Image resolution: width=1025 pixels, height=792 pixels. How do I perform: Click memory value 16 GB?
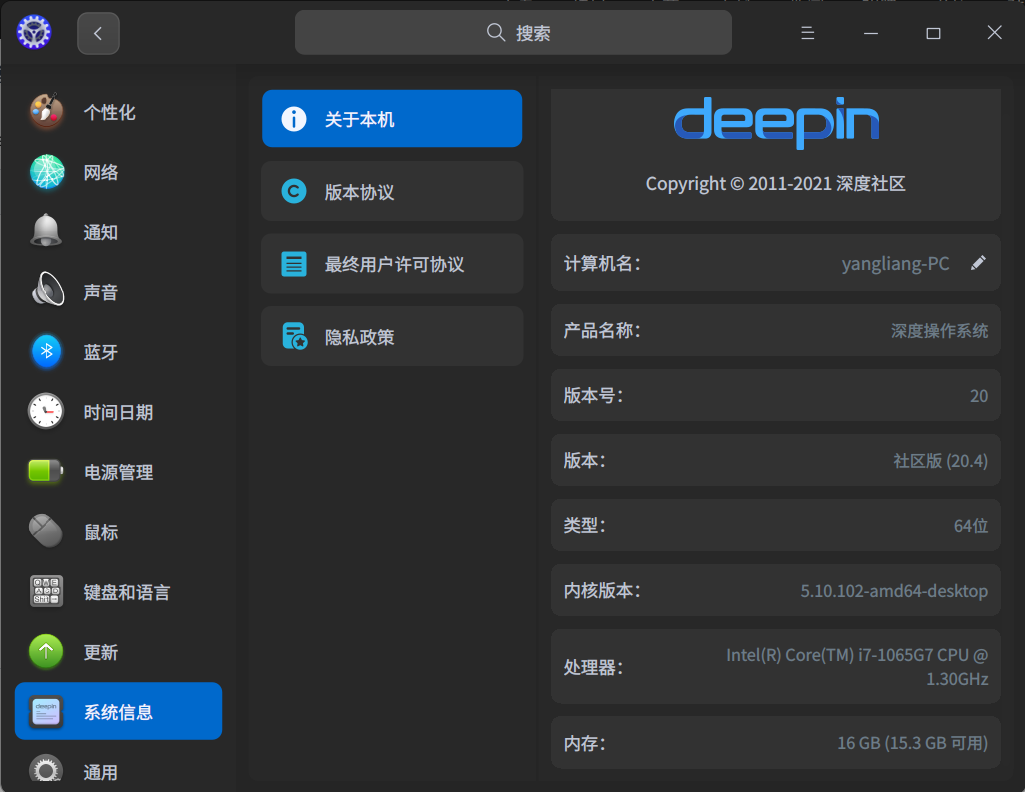tap(913, 743)
